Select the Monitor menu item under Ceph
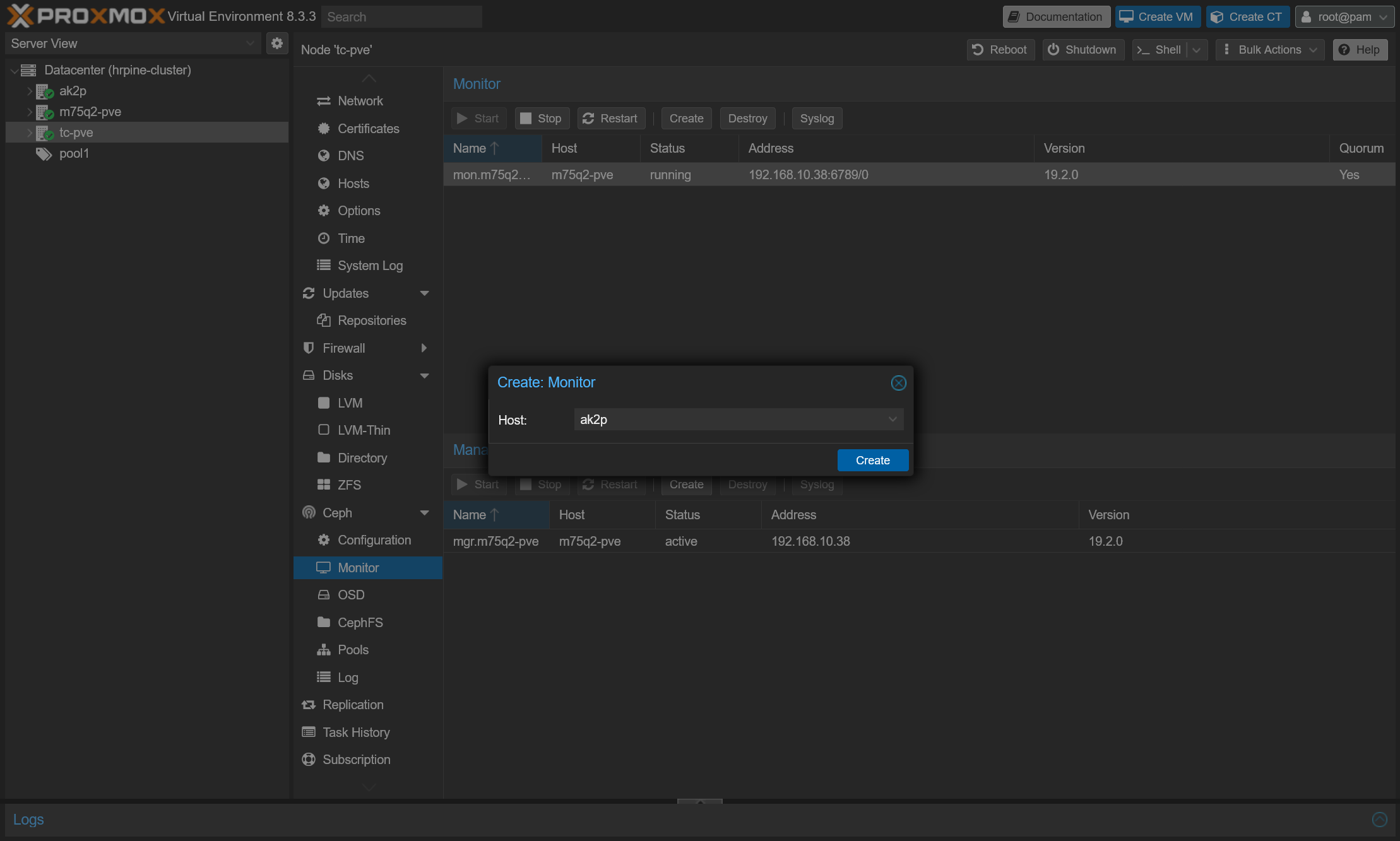The height and width of the screenshot is (841, 1400). (x=368, y=568)
